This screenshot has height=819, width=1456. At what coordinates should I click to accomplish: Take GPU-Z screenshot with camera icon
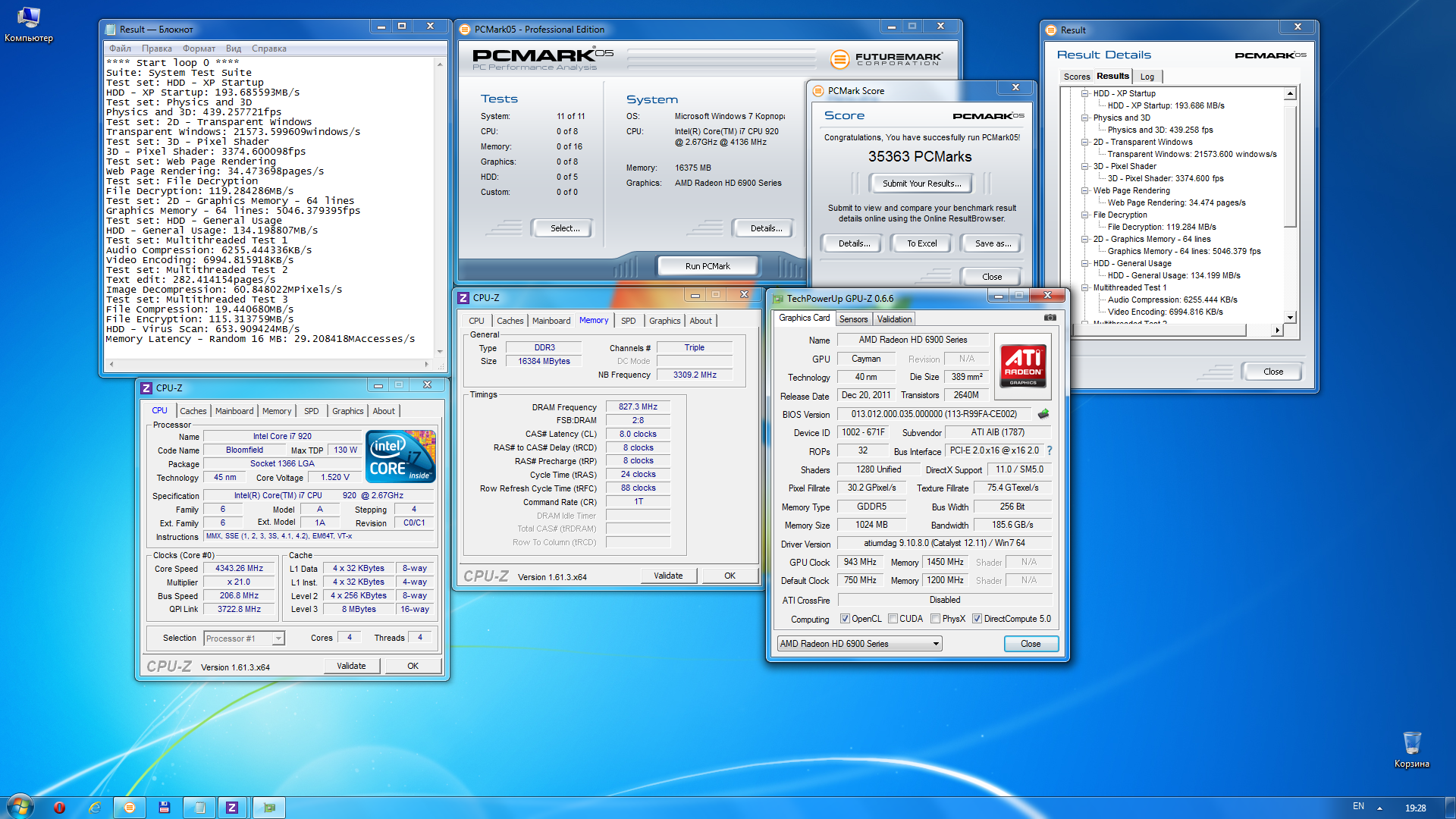(x=1050, y=318)
